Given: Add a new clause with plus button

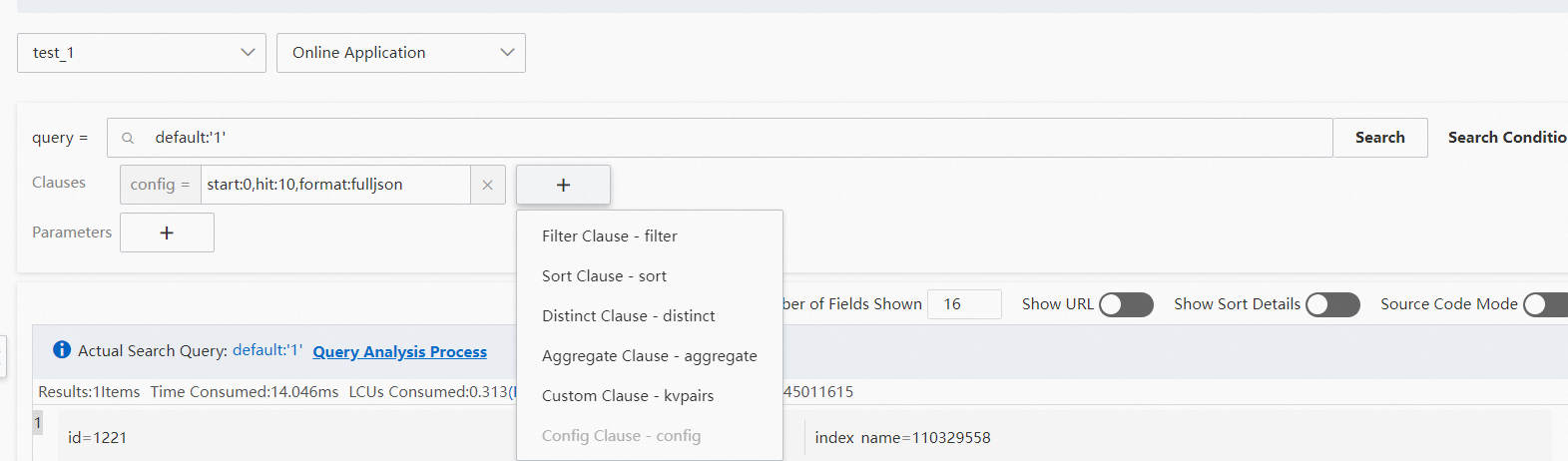Looking at the screenshot, I should tap(563, 185).
